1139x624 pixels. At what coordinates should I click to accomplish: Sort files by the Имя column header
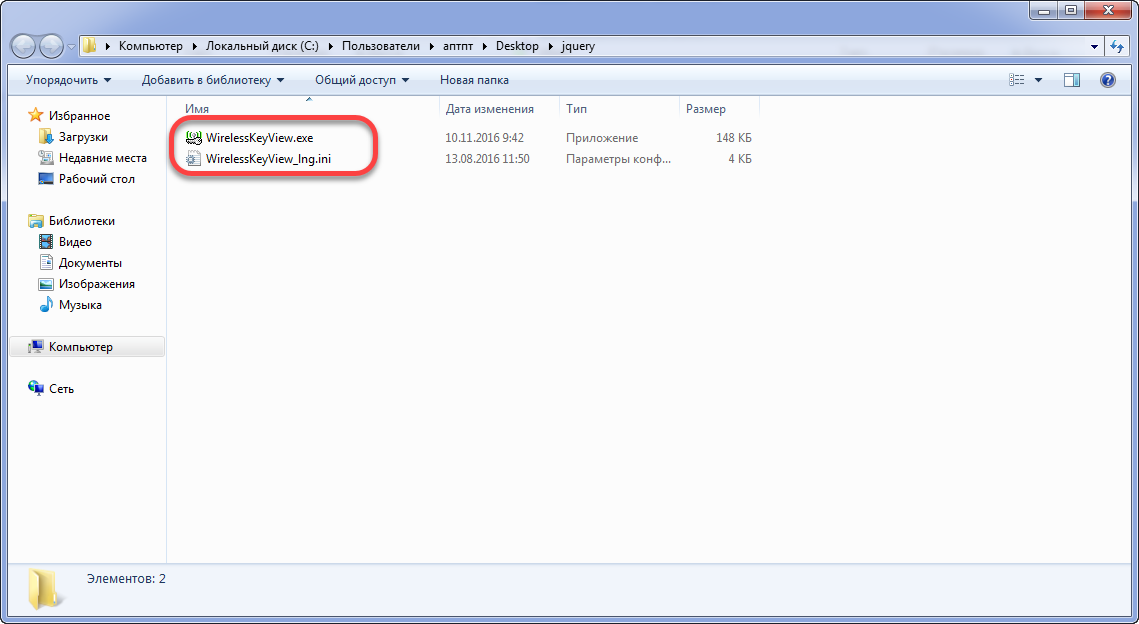click(x=197, y=109)
